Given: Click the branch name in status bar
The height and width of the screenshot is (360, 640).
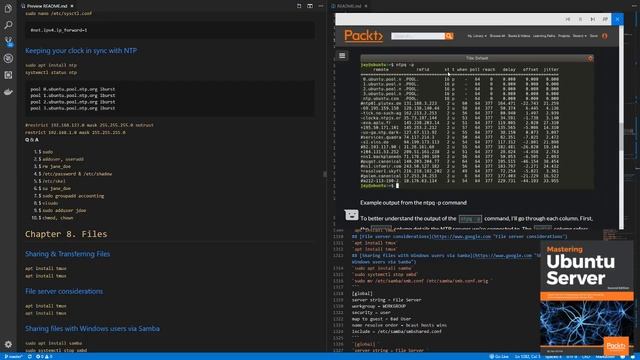Looking at the screenshot, I should point(13,357).
